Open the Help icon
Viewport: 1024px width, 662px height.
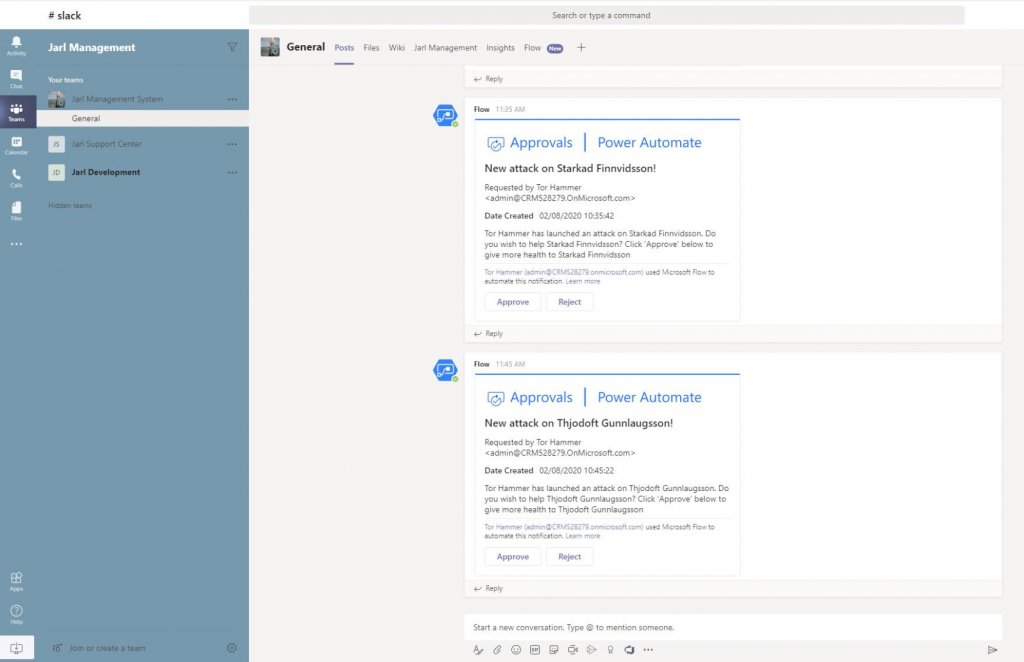(x=16, y=614)
